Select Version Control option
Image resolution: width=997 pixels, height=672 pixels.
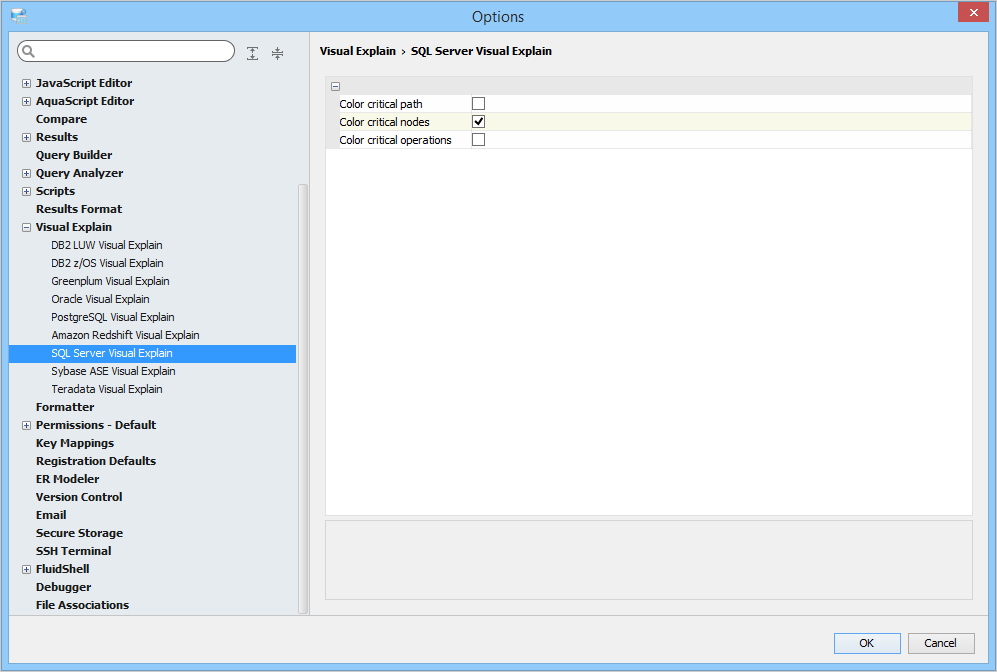(x=79, y=497)
